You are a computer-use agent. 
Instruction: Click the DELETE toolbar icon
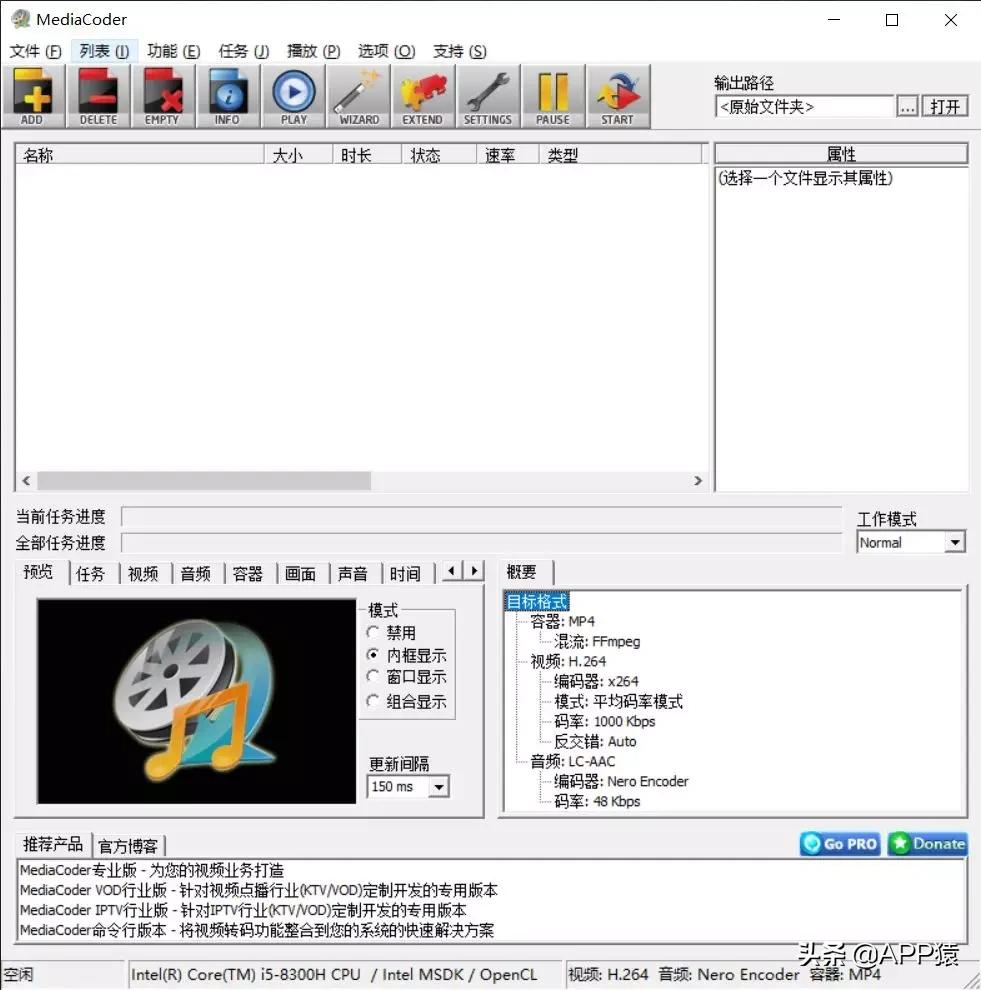coord(98,97)
